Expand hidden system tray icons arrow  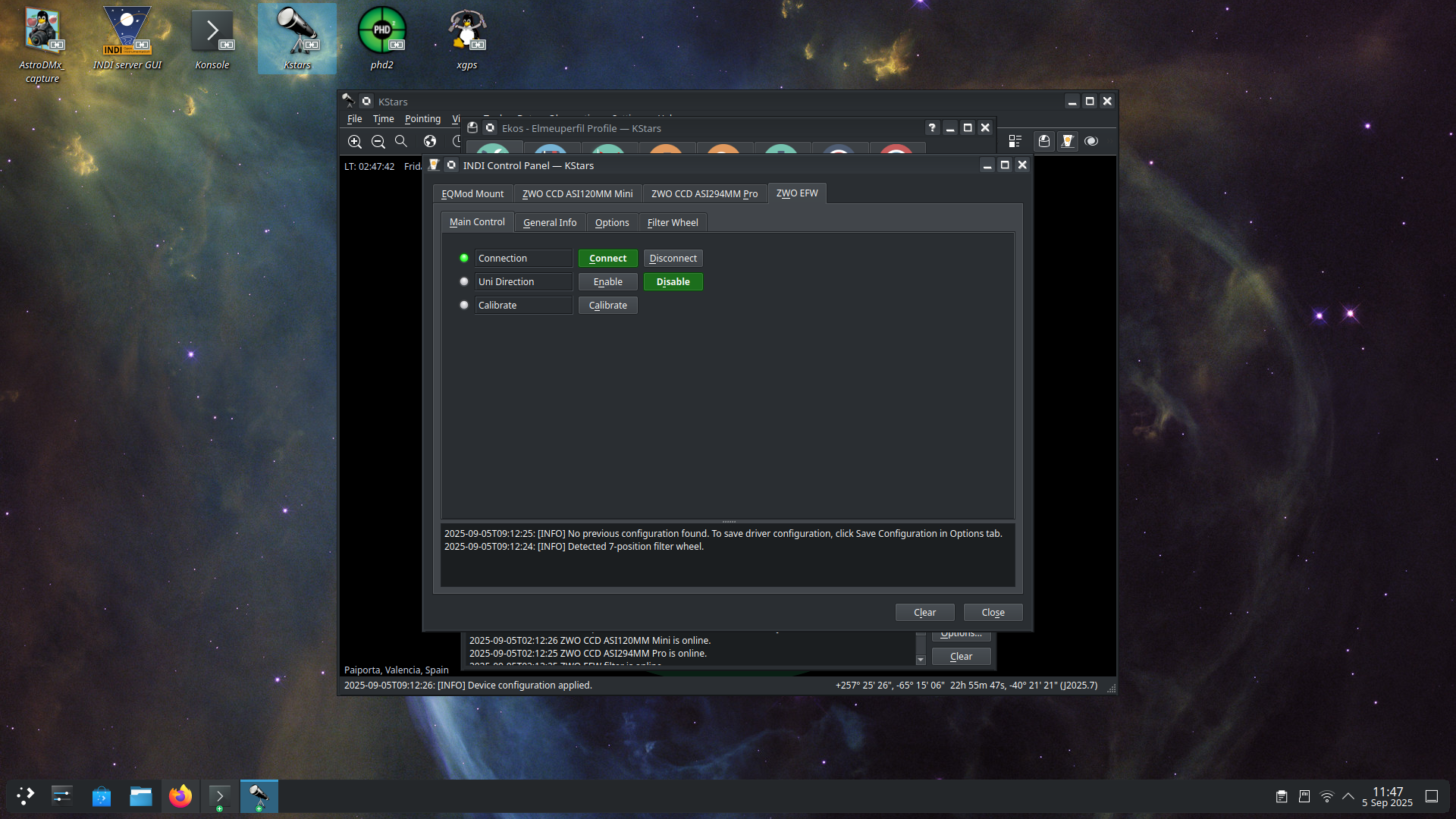pyautogui.click(x=1348, y=796)
